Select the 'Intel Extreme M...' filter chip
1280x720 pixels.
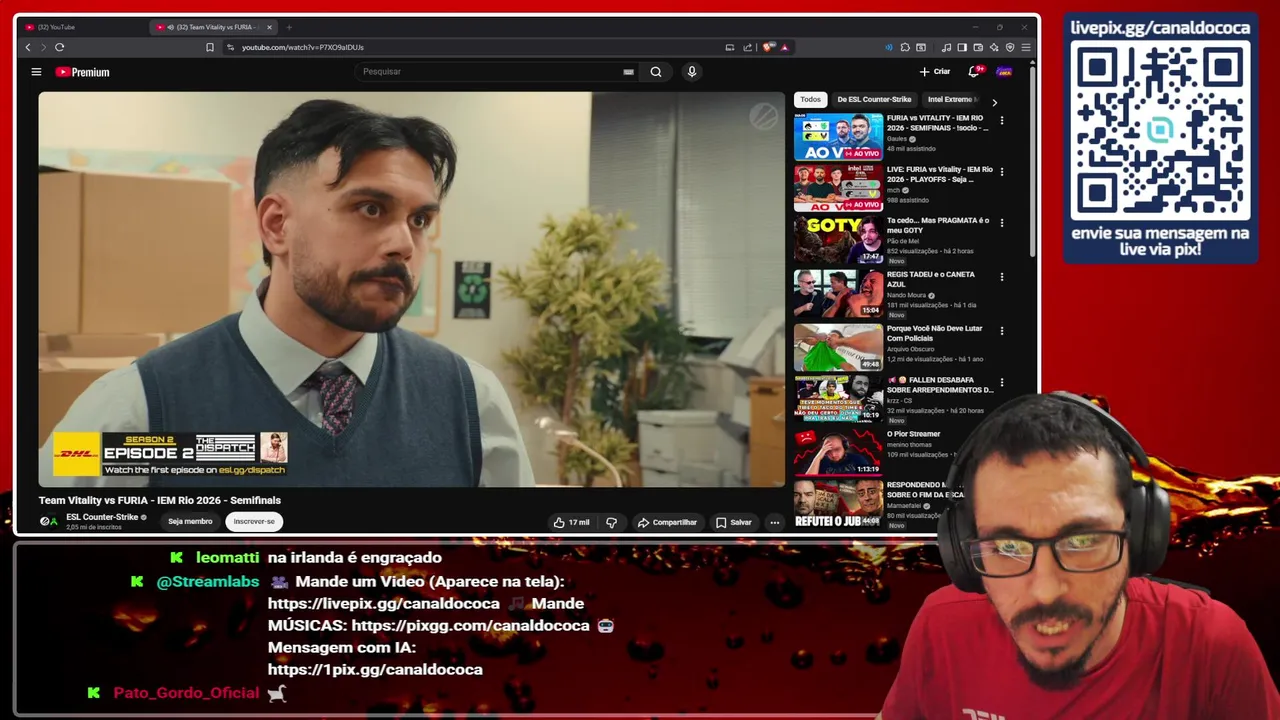pos(950,99)
